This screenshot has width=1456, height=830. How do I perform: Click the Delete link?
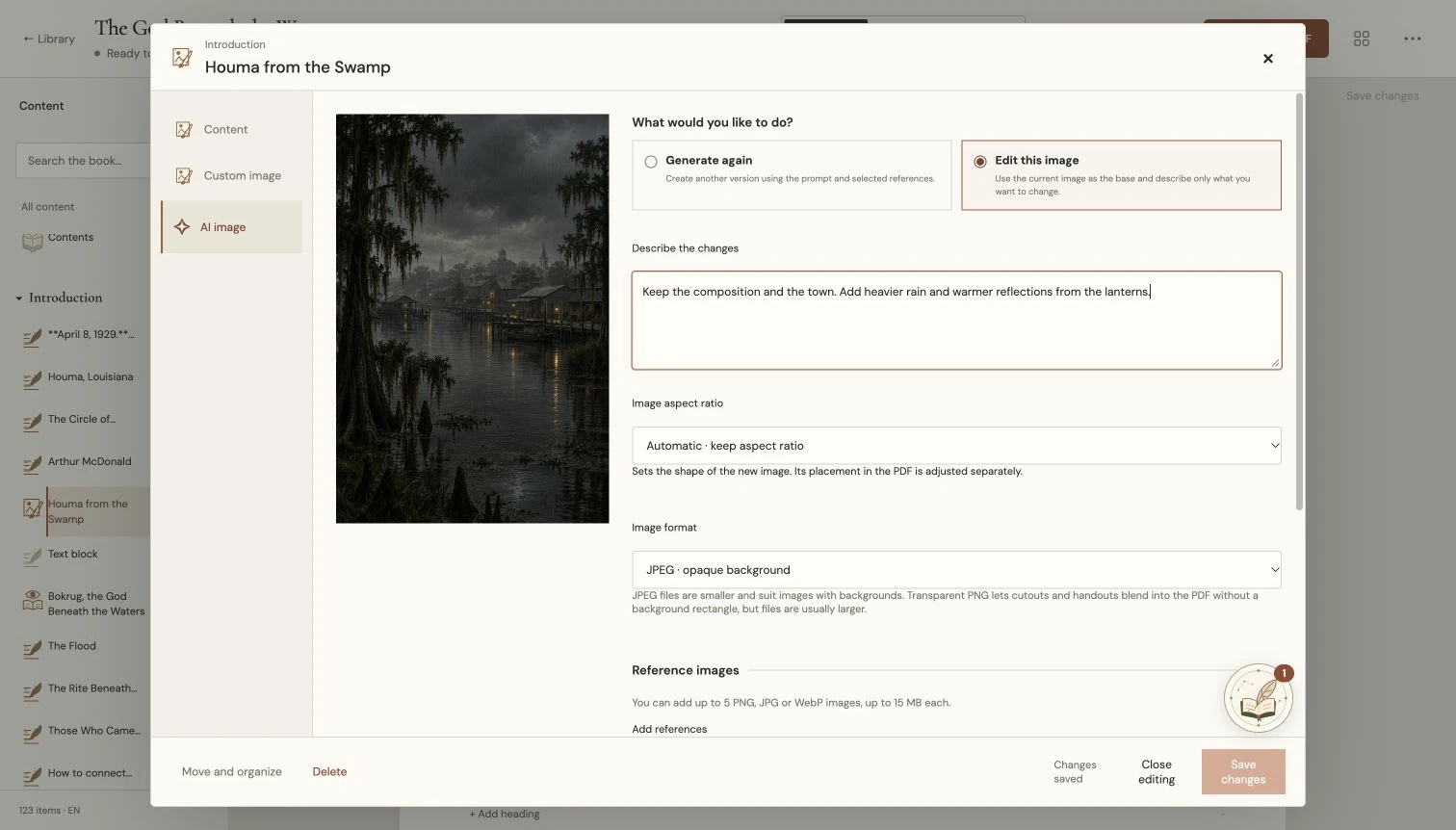point(329,772)
